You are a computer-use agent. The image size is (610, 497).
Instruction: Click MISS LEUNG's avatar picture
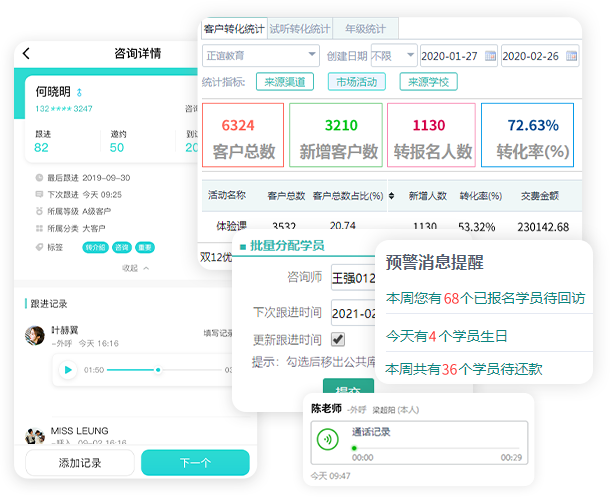[36, 435]
